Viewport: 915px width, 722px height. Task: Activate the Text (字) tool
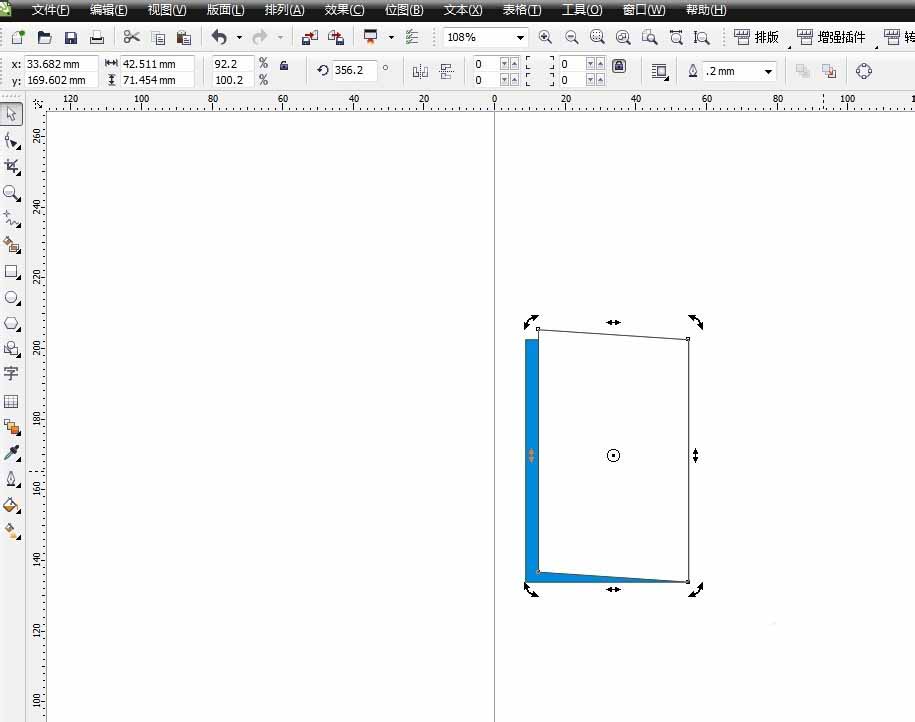[11, 374]
